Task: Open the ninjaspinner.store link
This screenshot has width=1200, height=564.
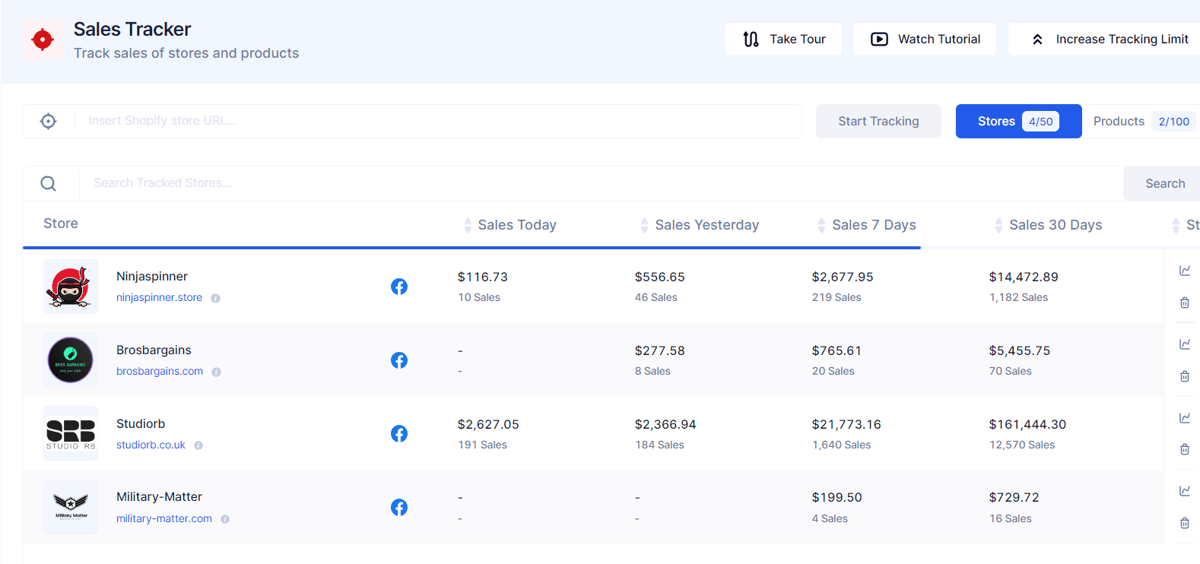Action: [x=159, y=298]
